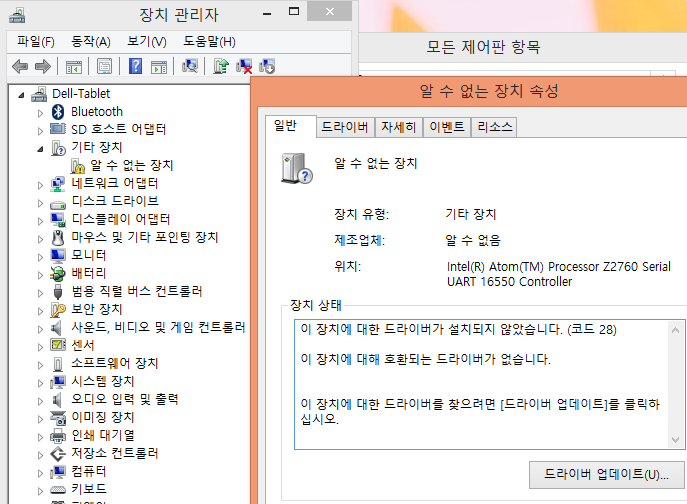Expand the 모니터 node arrow

[40, 257]
